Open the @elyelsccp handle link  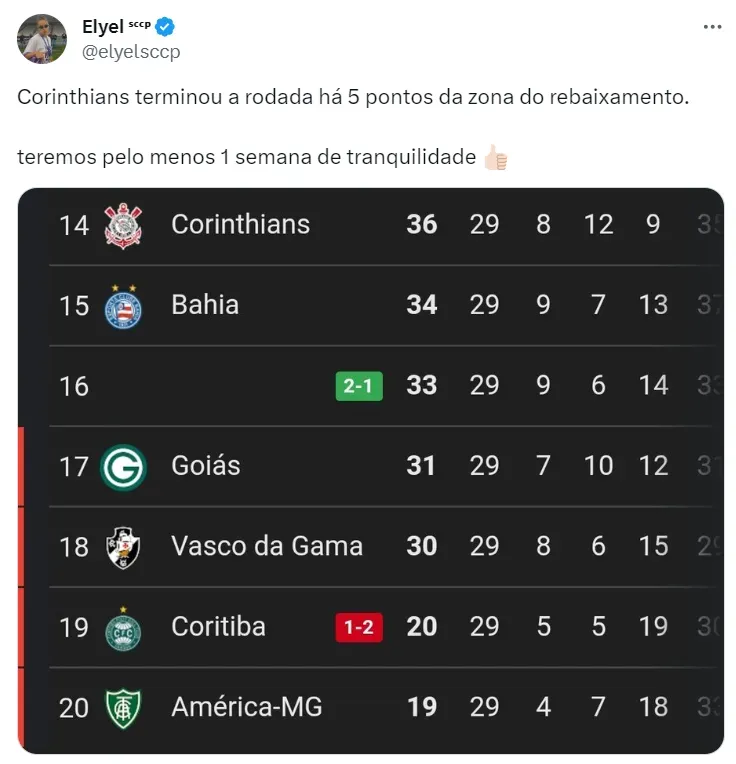pos(131,51)
